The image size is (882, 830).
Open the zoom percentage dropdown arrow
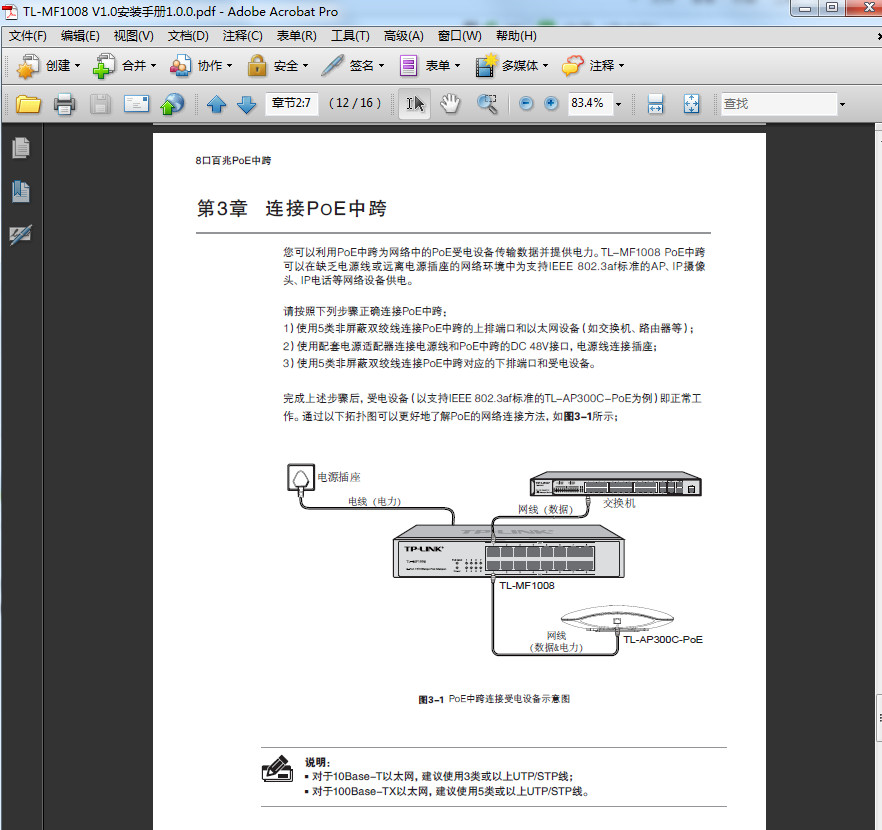[619, 104]
